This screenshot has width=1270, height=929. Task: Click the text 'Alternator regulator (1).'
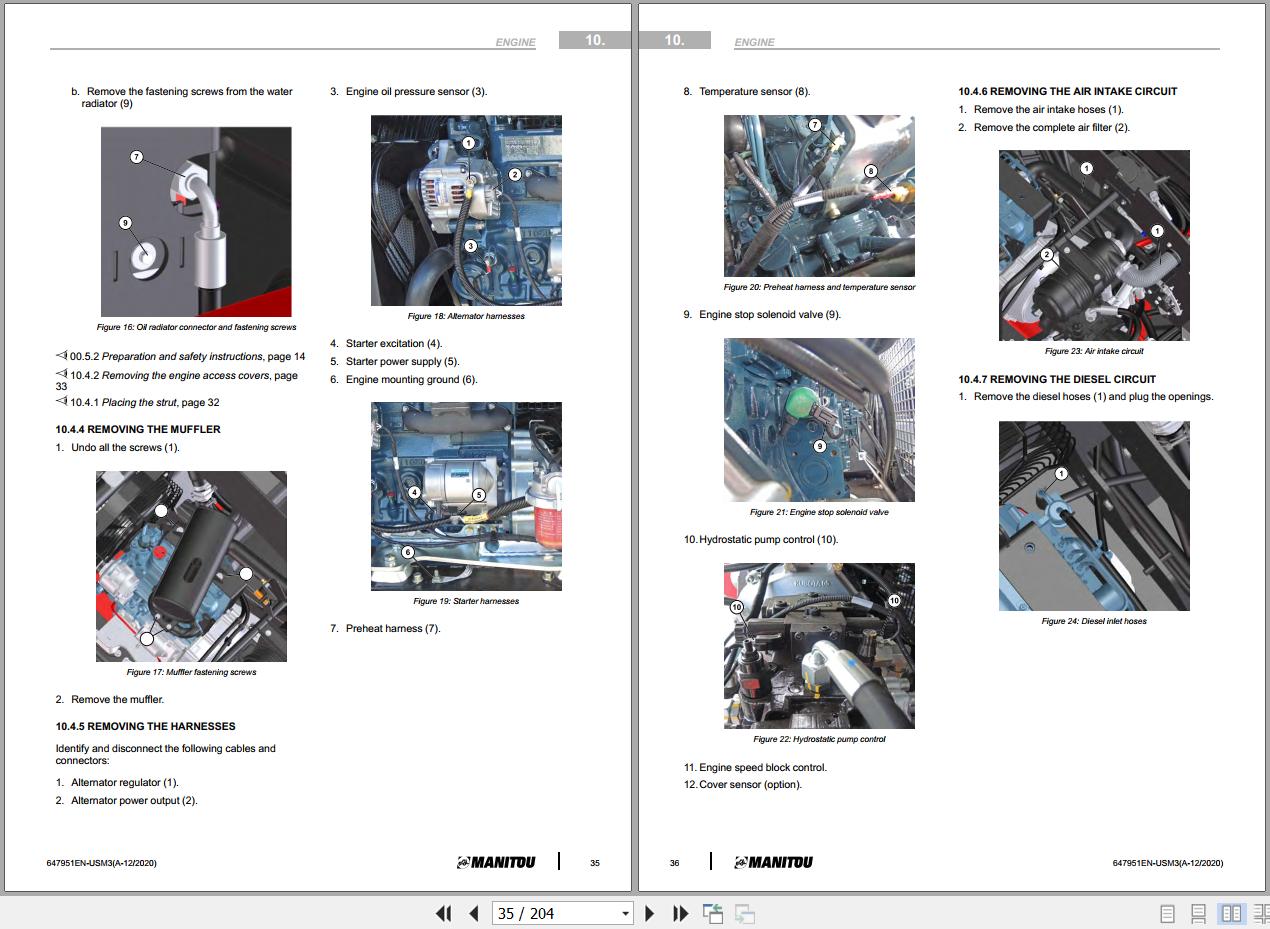click(125, 782)
